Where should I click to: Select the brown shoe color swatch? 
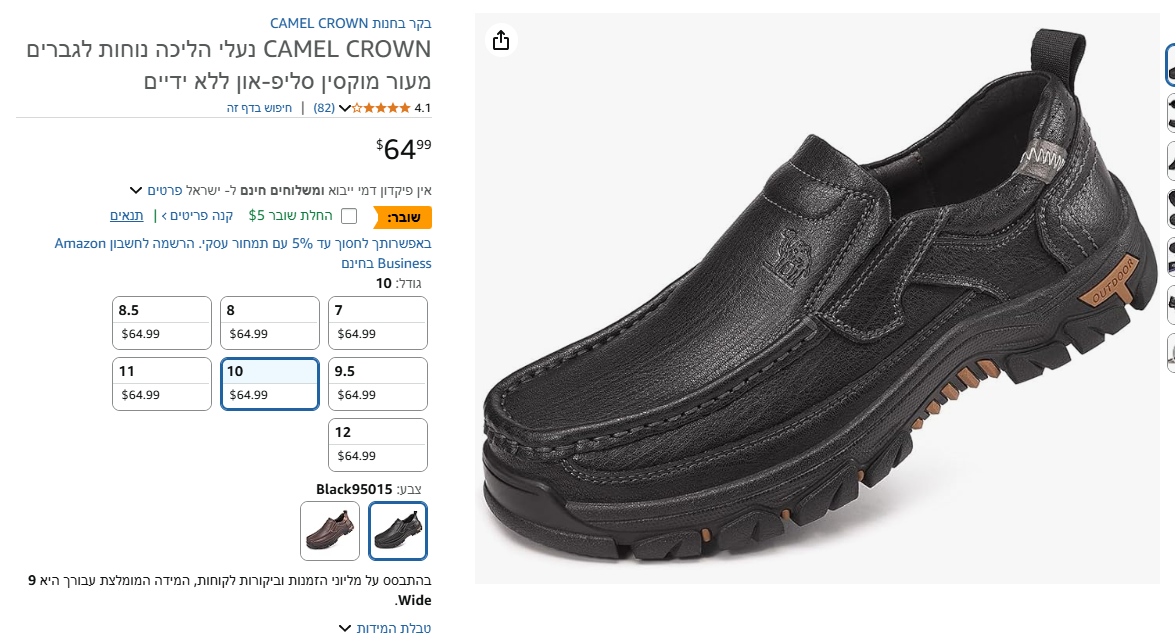coord(330,530)
